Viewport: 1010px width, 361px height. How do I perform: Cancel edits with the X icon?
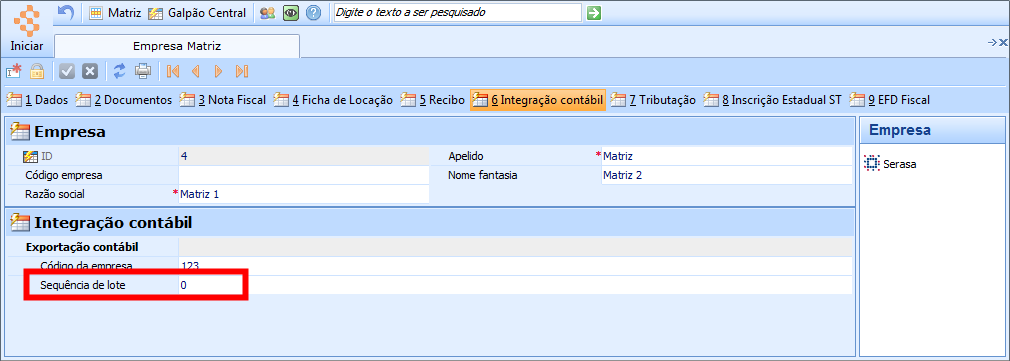(x=90, y=71)
